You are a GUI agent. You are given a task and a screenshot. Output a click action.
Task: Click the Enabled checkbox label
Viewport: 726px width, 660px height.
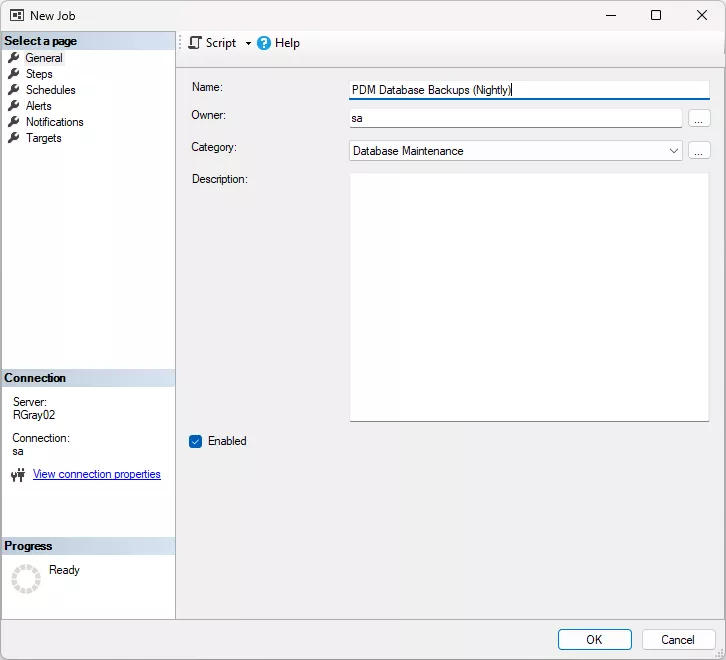click(x=227, y=441)
